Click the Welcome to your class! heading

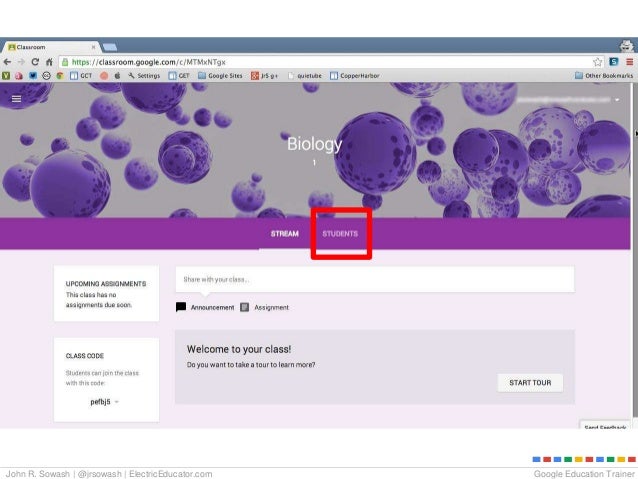click(x=239, y=349)
